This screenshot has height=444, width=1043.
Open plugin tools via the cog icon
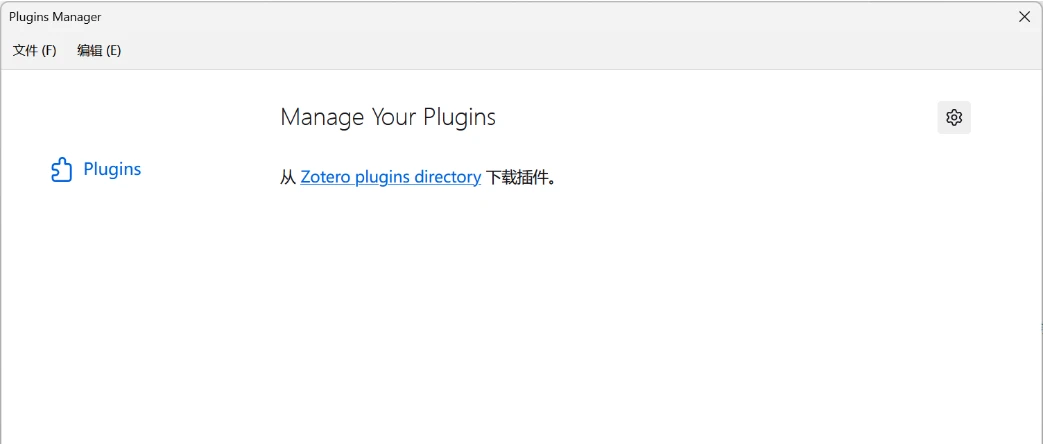click(954, 117)
